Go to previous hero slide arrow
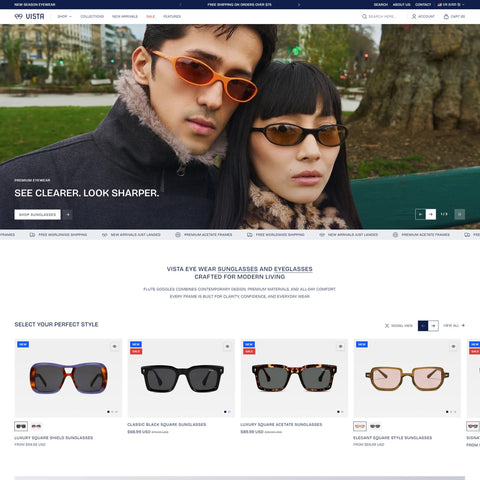Screen dimensions: 480x480 [420, 214]
